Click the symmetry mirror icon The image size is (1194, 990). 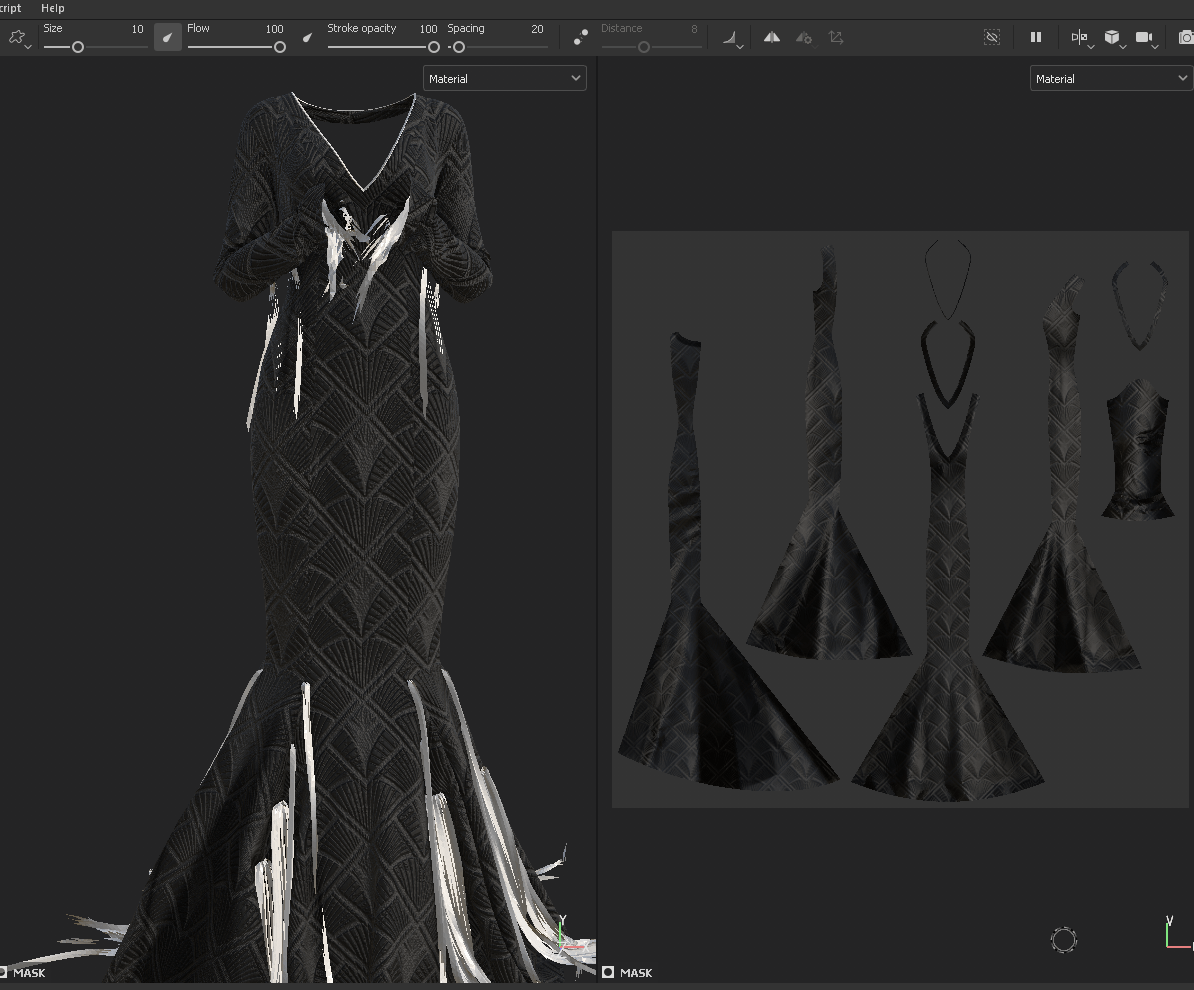[772, 38]
